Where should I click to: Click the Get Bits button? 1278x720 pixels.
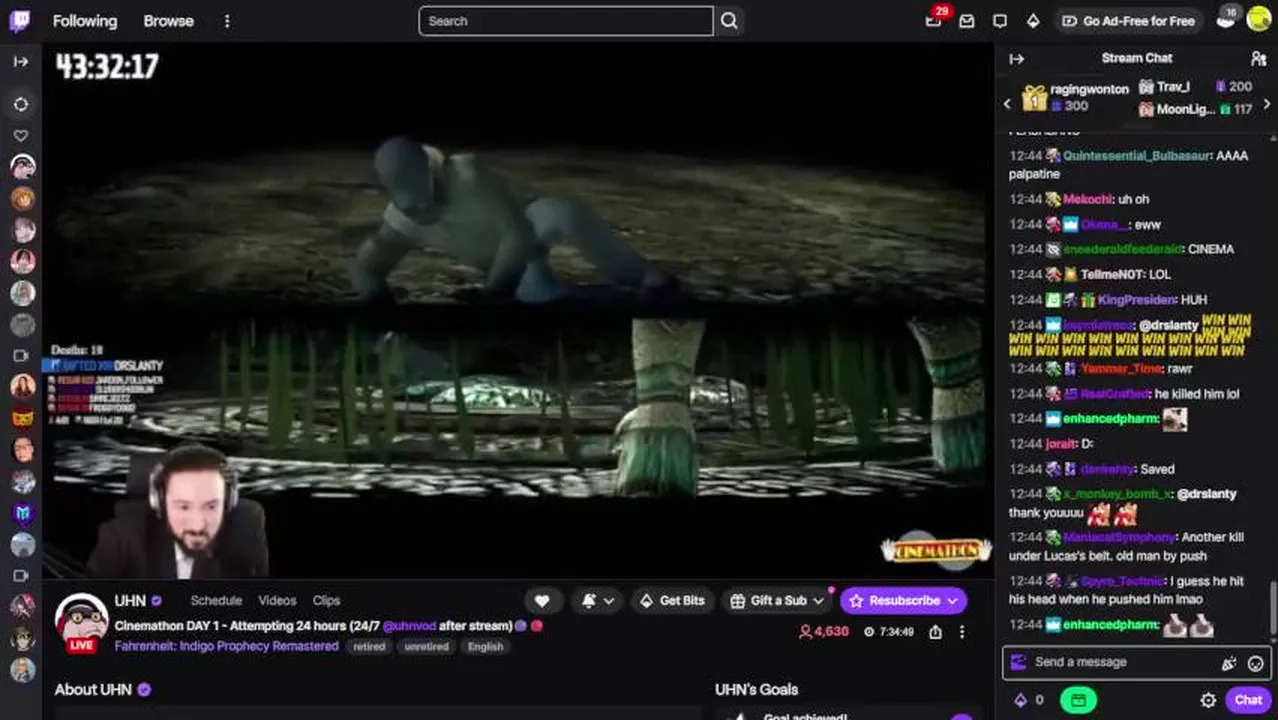672,601
